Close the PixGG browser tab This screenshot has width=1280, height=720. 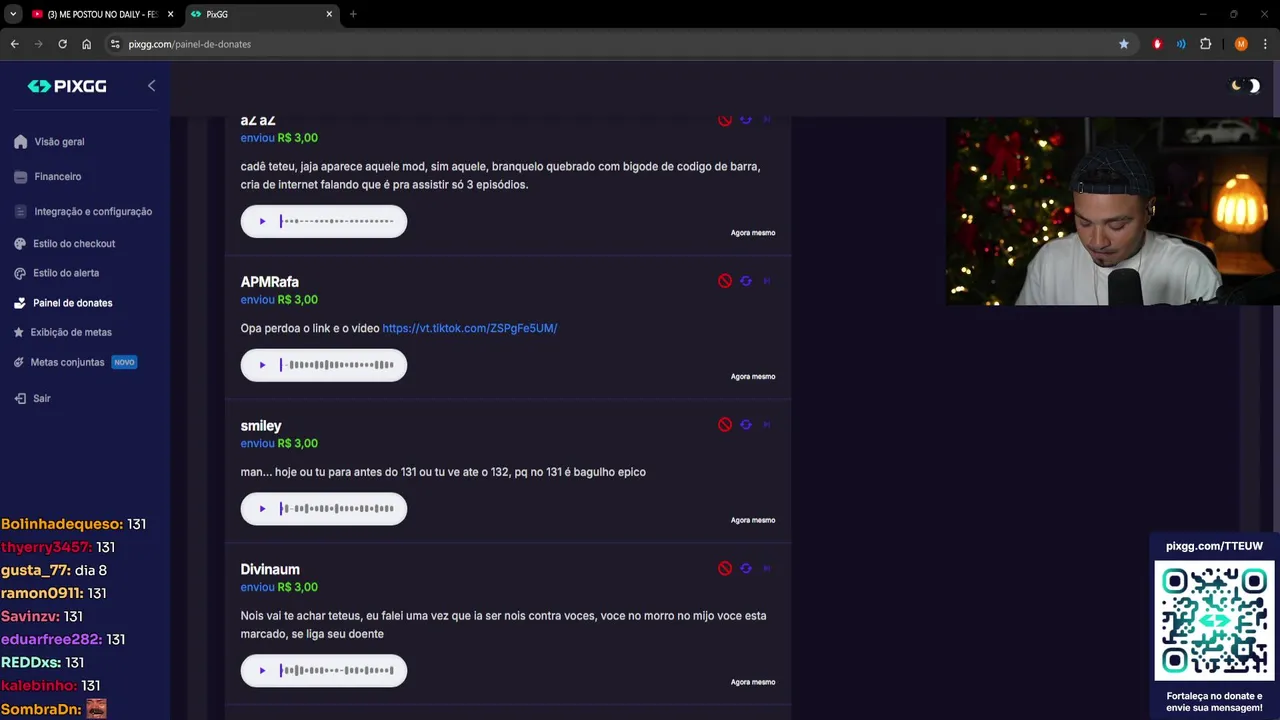click(x=329, y=14)
